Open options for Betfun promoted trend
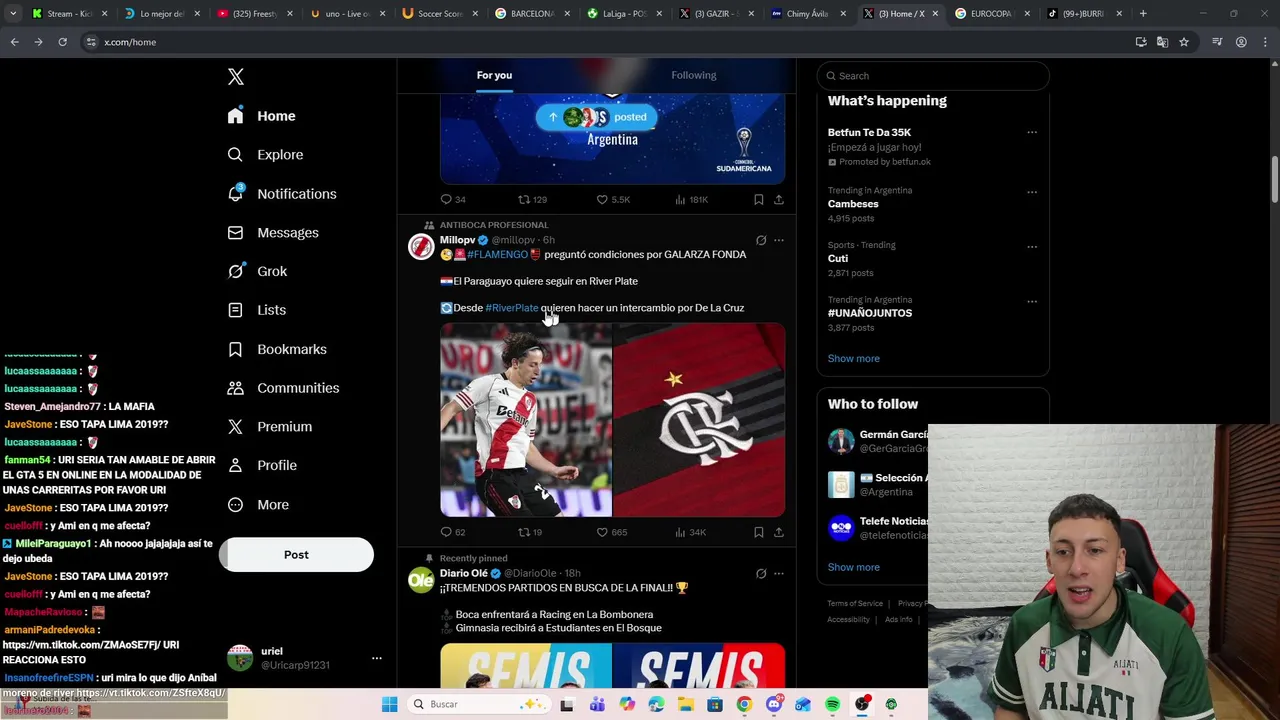 coord(1032,132)
